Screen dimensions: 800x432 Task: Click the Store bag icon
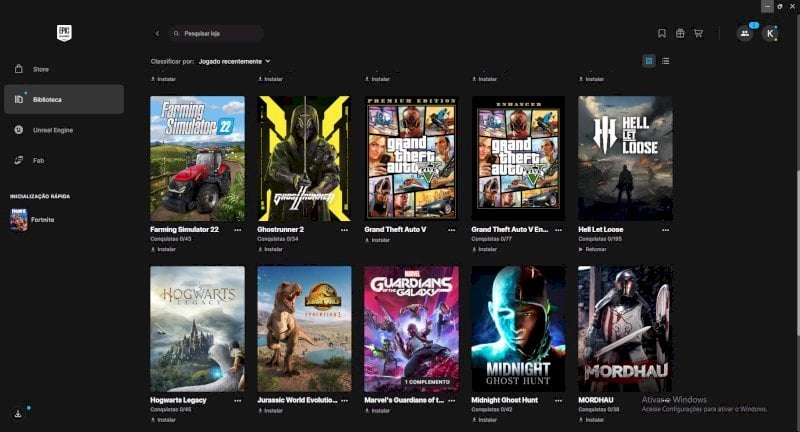coord(19,69)
